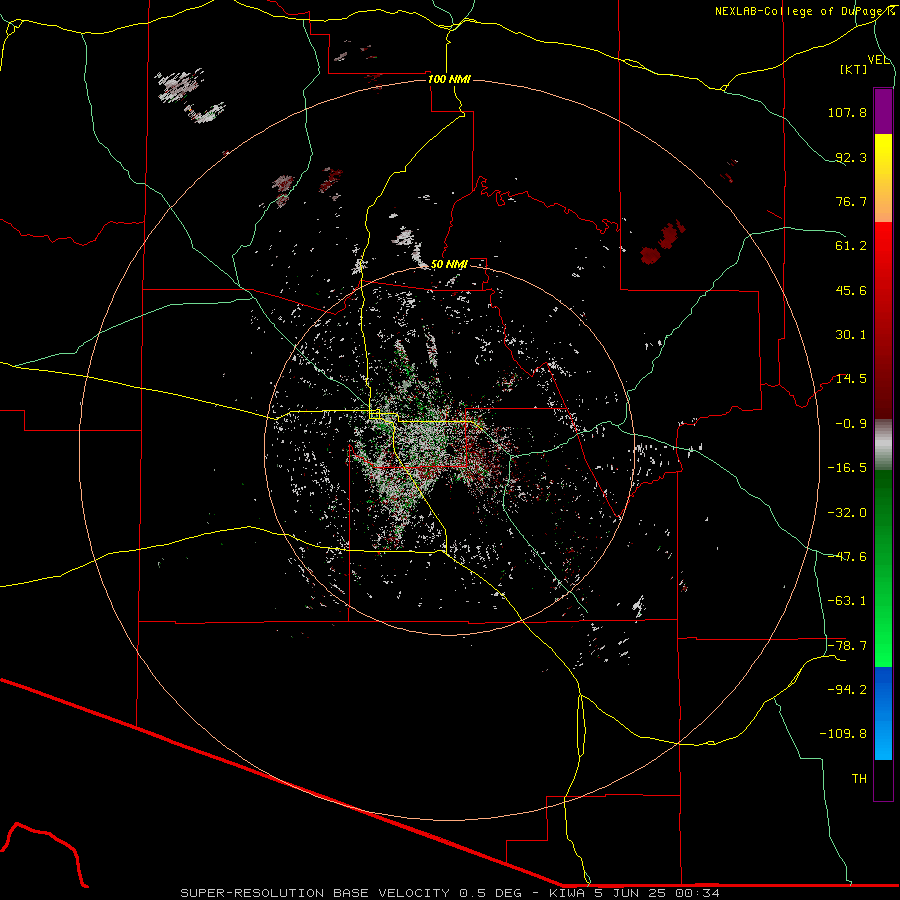Select the 76.7 scale value

(x=851, y=201)
